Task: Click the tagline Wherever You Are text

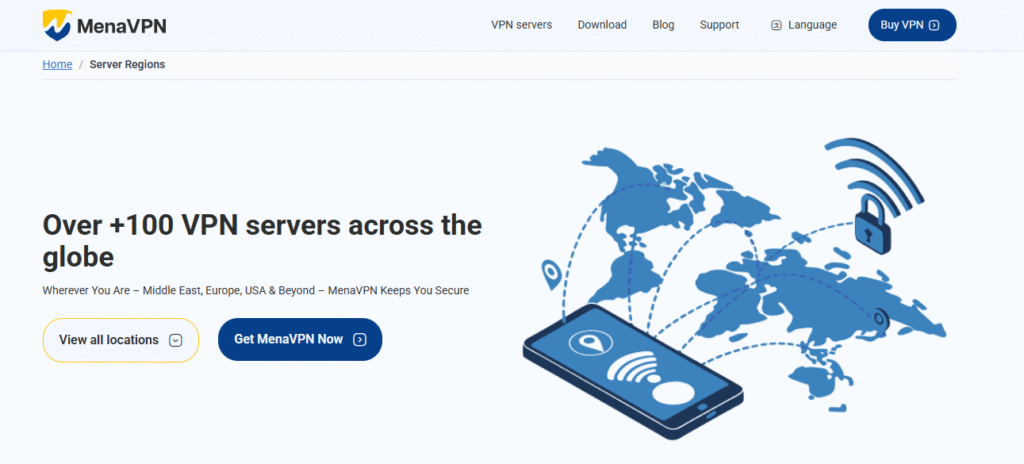Action: point(255,290)
